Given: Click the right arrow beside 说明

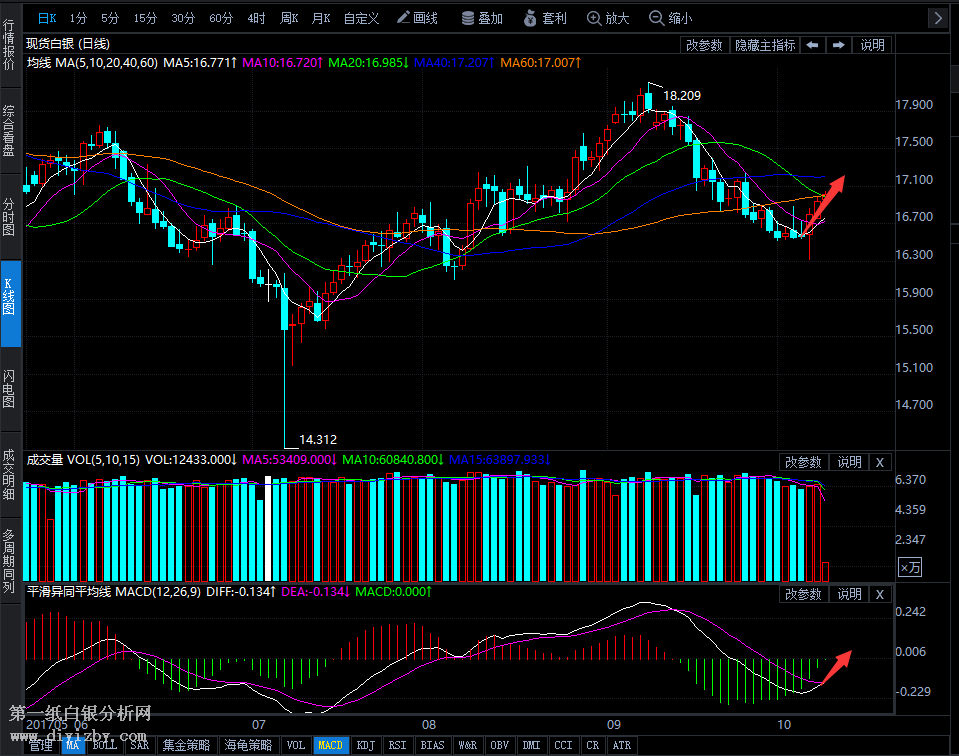Looking at the screenshot, I should pyautogui.click(x=839, y=45).
